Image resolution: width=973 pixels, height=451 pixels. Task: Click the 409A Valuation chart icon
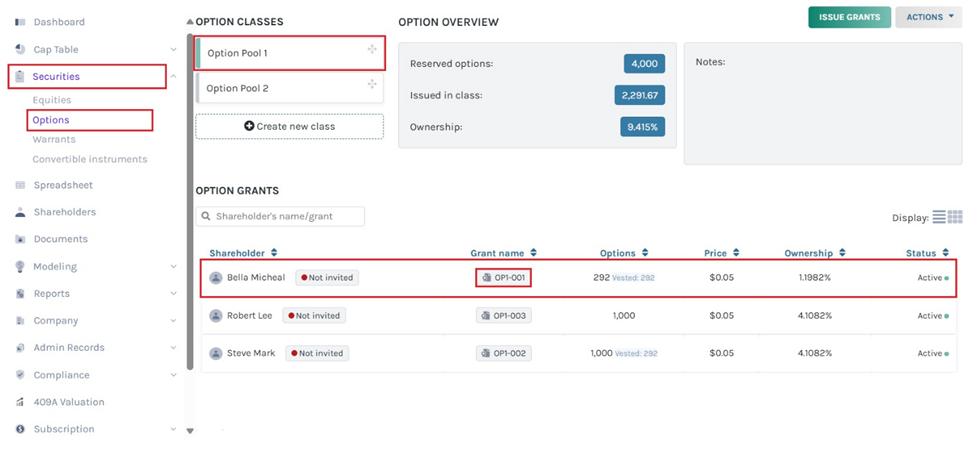pyautogui.click(x=19, y=402)
